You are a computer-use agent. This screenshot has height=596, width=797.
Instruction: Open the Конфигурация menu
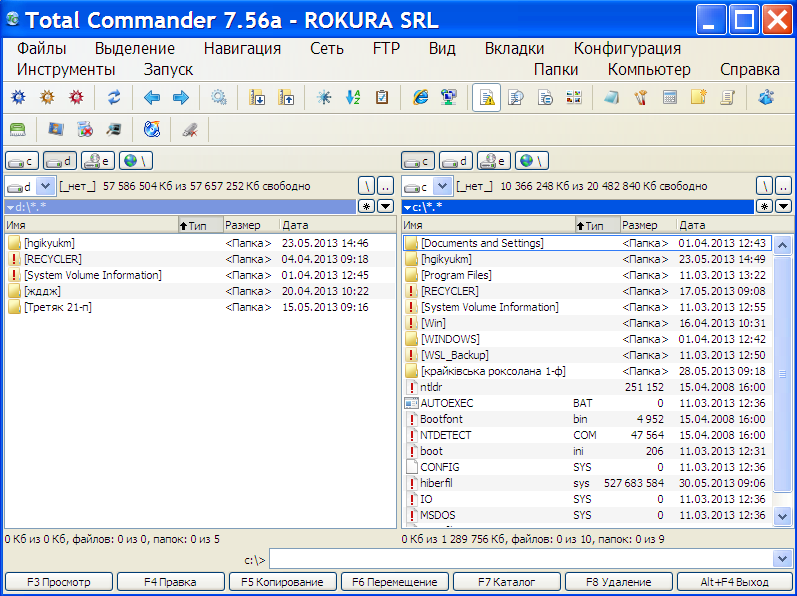tap(627, 49)
